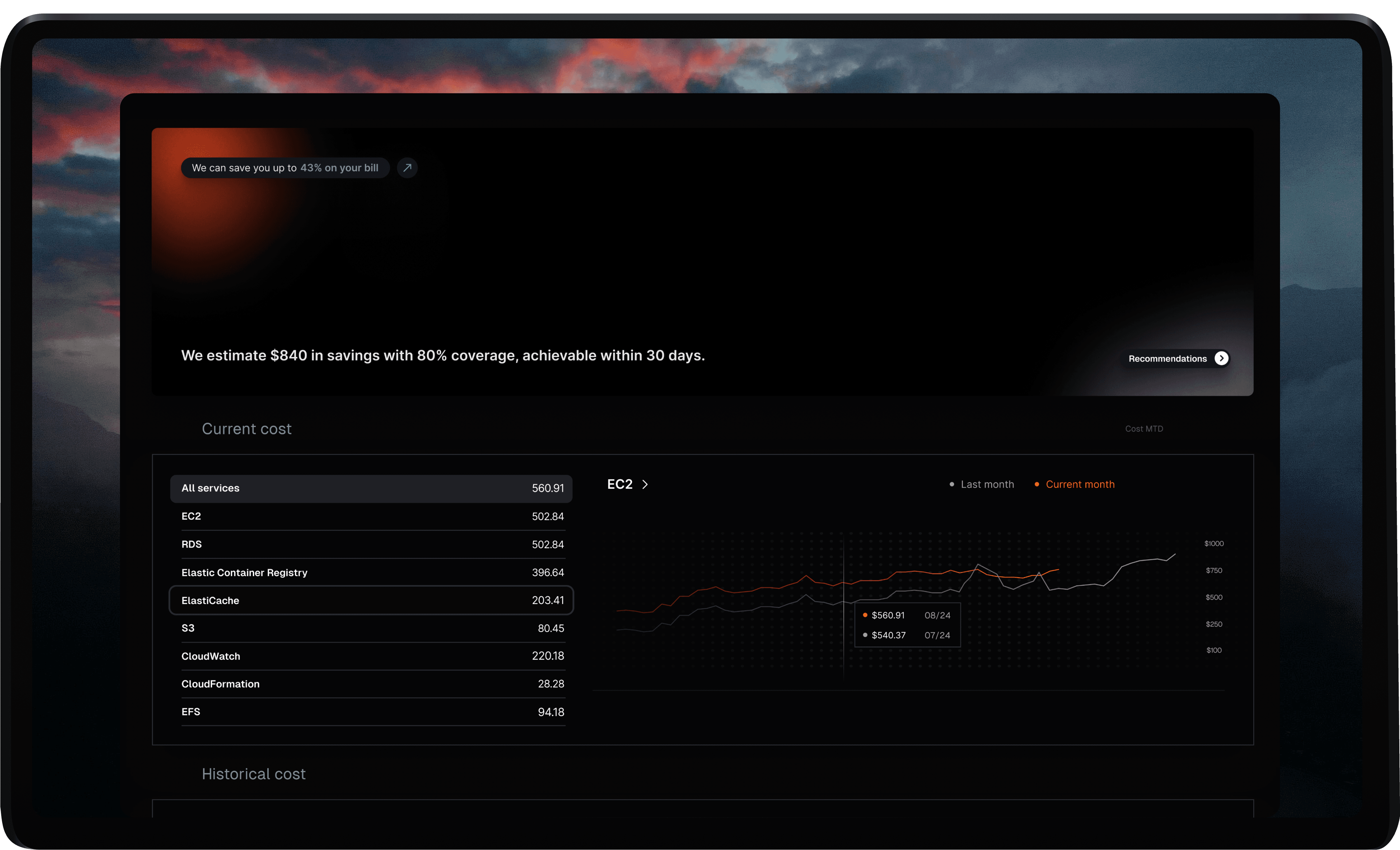The width and height of the screenshot is (1400, 850).
Task: Open the CloudWatch service row
Action: 371,656
